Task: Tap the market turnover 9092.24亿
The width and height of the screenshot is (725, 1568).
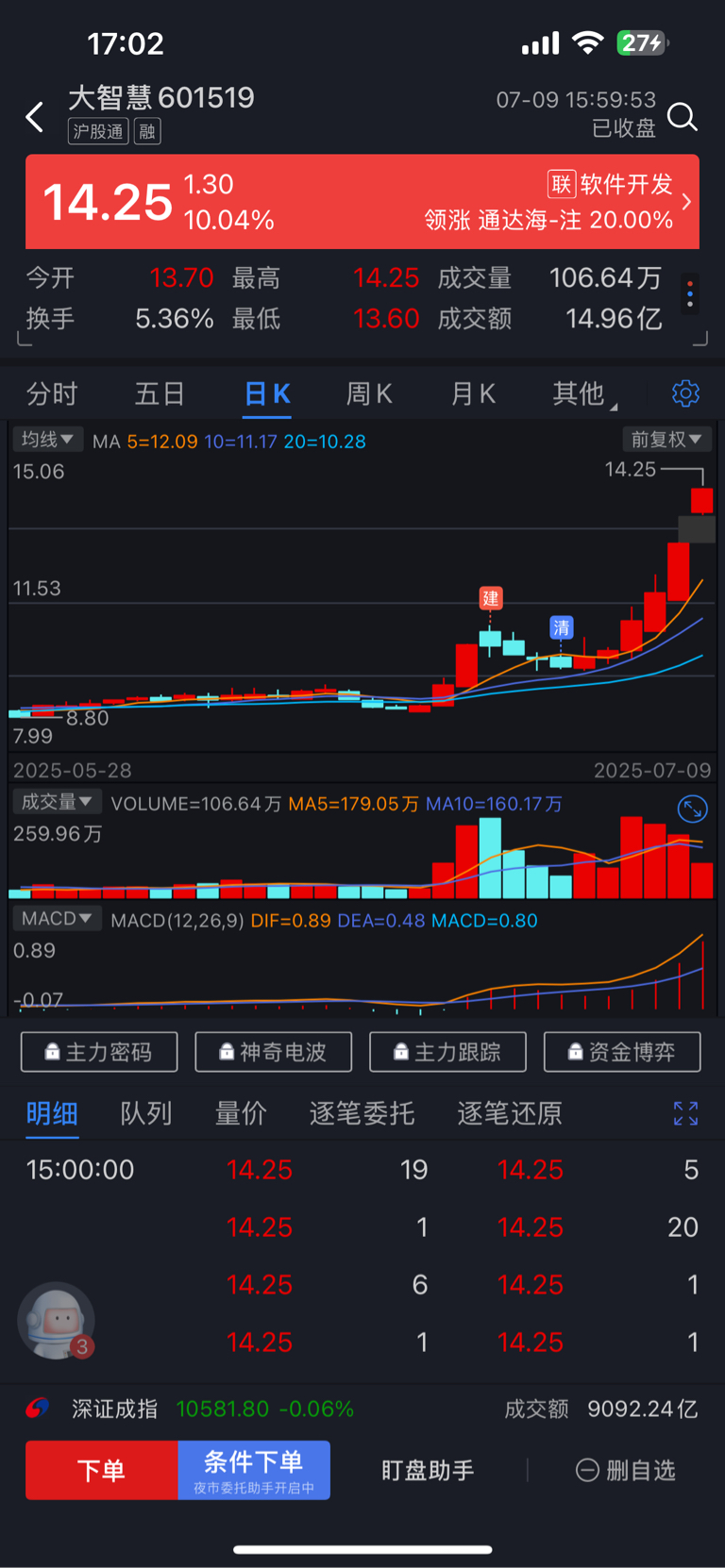Action: click(x=642, y=1409)
